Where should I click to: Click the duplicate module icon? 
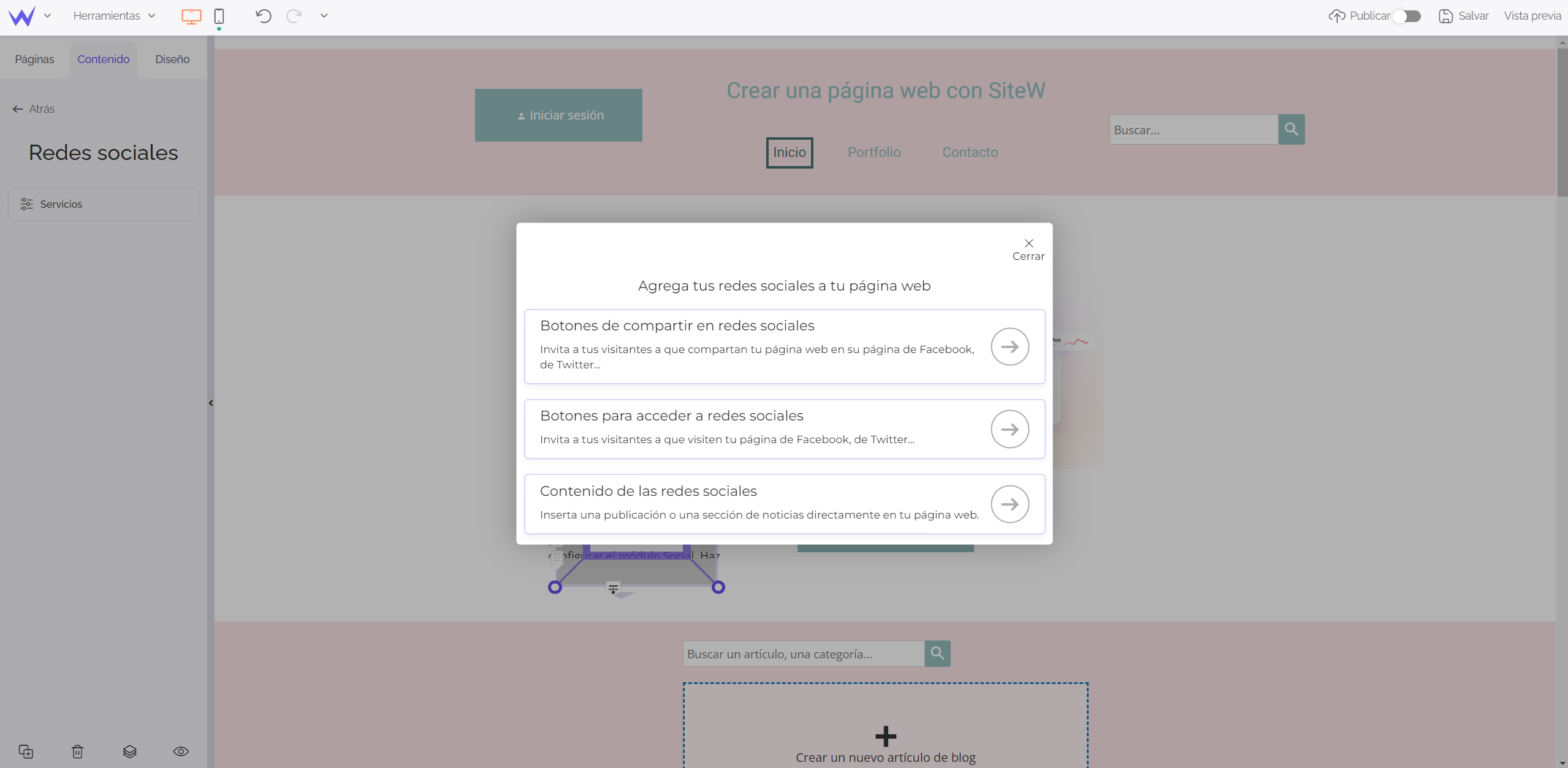click(x=26, y=751)
